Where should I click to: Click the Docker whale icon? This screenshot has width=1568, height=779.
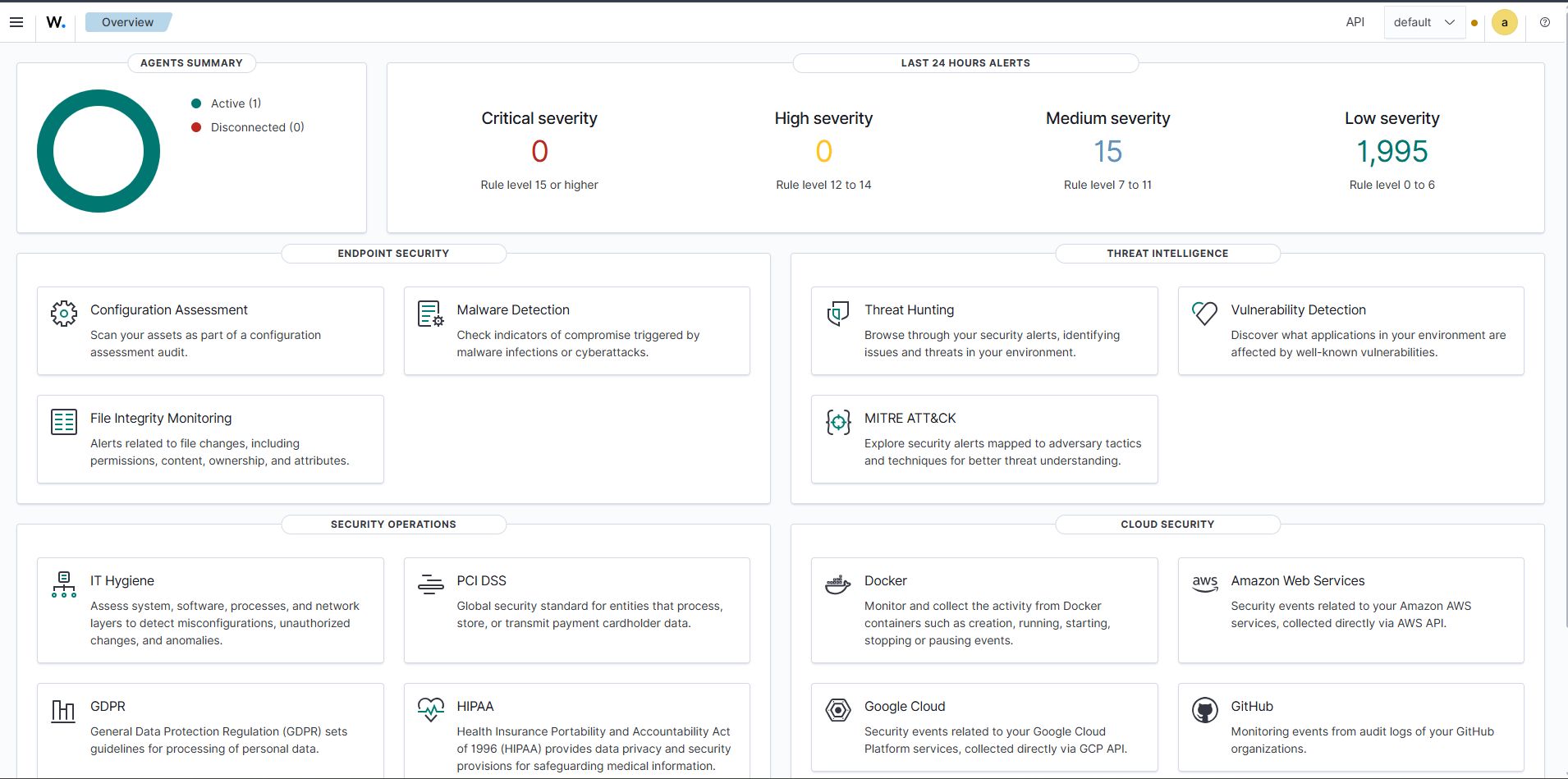(x=837, y=584)
